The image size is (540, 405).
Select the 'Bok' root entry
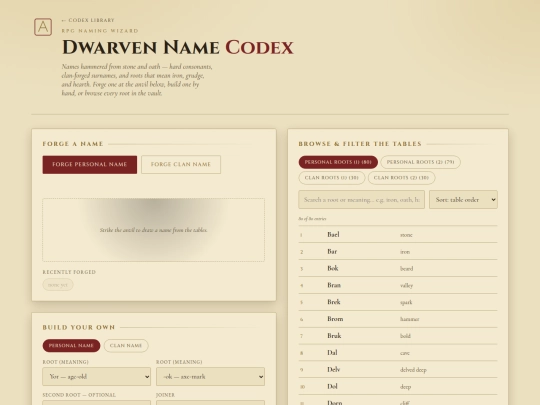[333, 268]
